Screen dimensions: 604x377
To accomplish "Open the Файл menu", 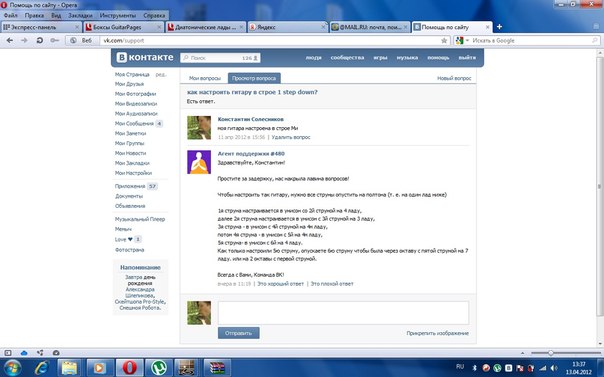I will click(11, 15).
